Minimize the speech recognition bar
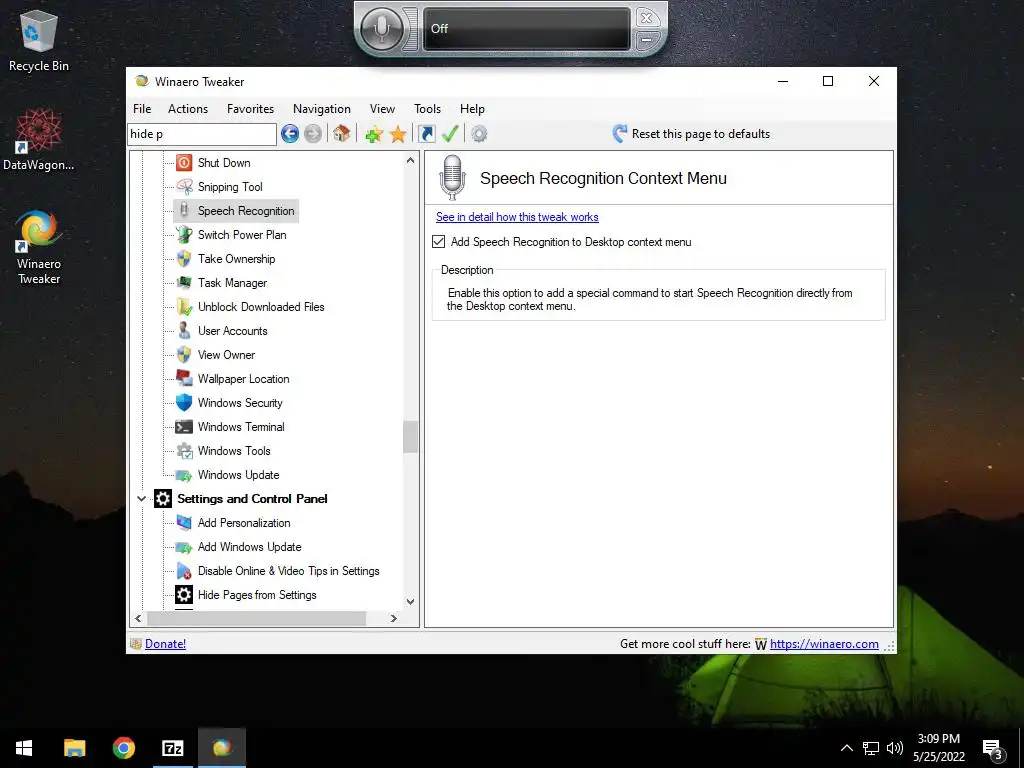1024x768 pixels. [x=647, y=40]
